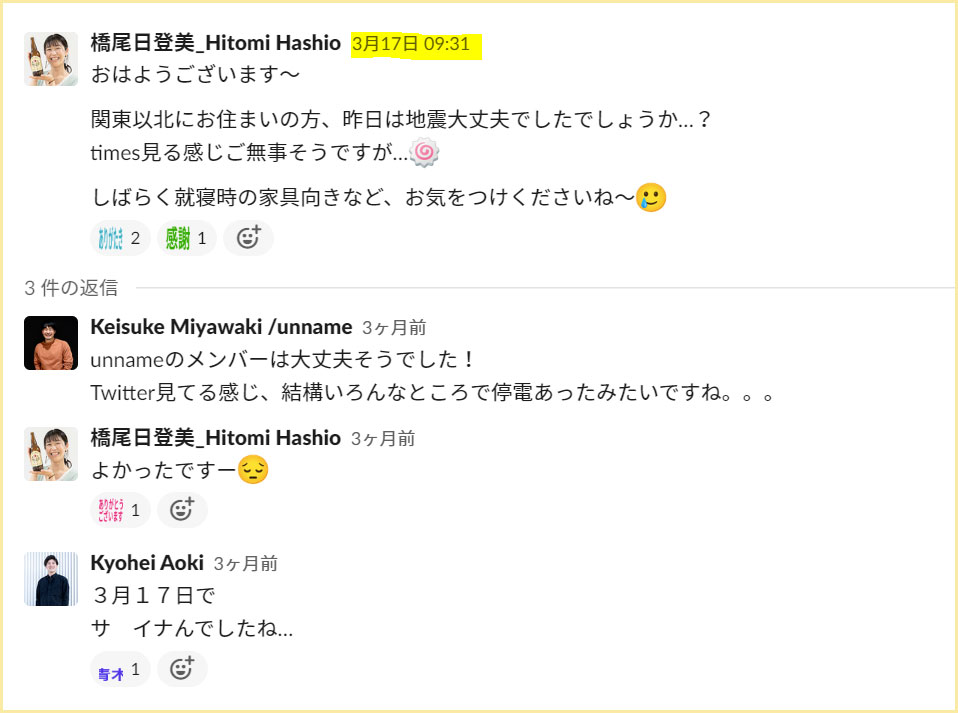Open Hitomi Hashio's avatar in top message

[x=51, y=59]
